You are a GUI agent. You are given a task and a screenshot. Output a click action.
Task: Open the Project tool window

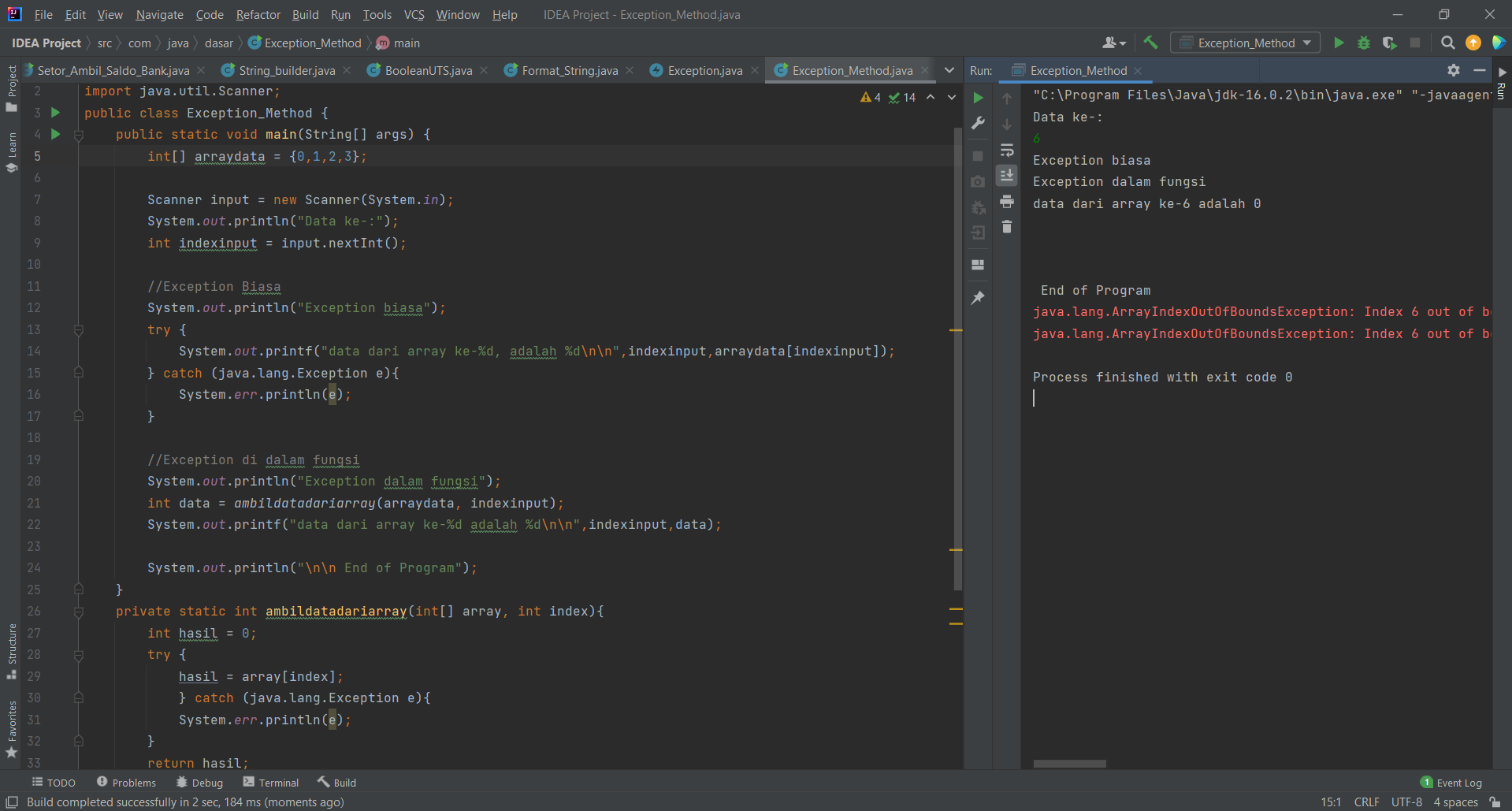pos(11,87)
